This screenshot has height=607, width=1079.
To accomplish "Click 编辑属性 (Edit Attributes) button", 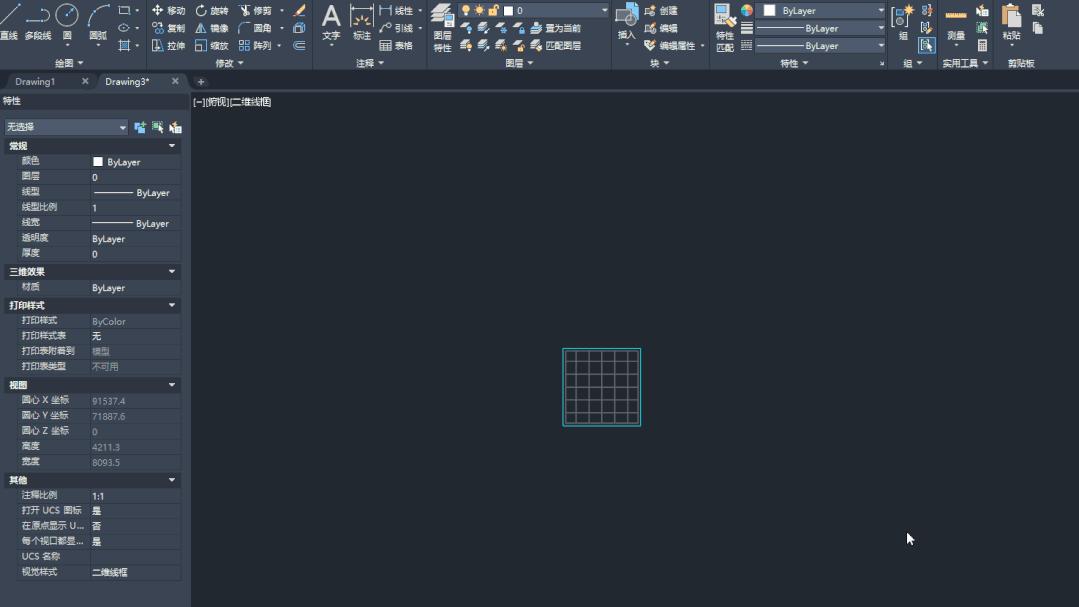I will 670,45.
